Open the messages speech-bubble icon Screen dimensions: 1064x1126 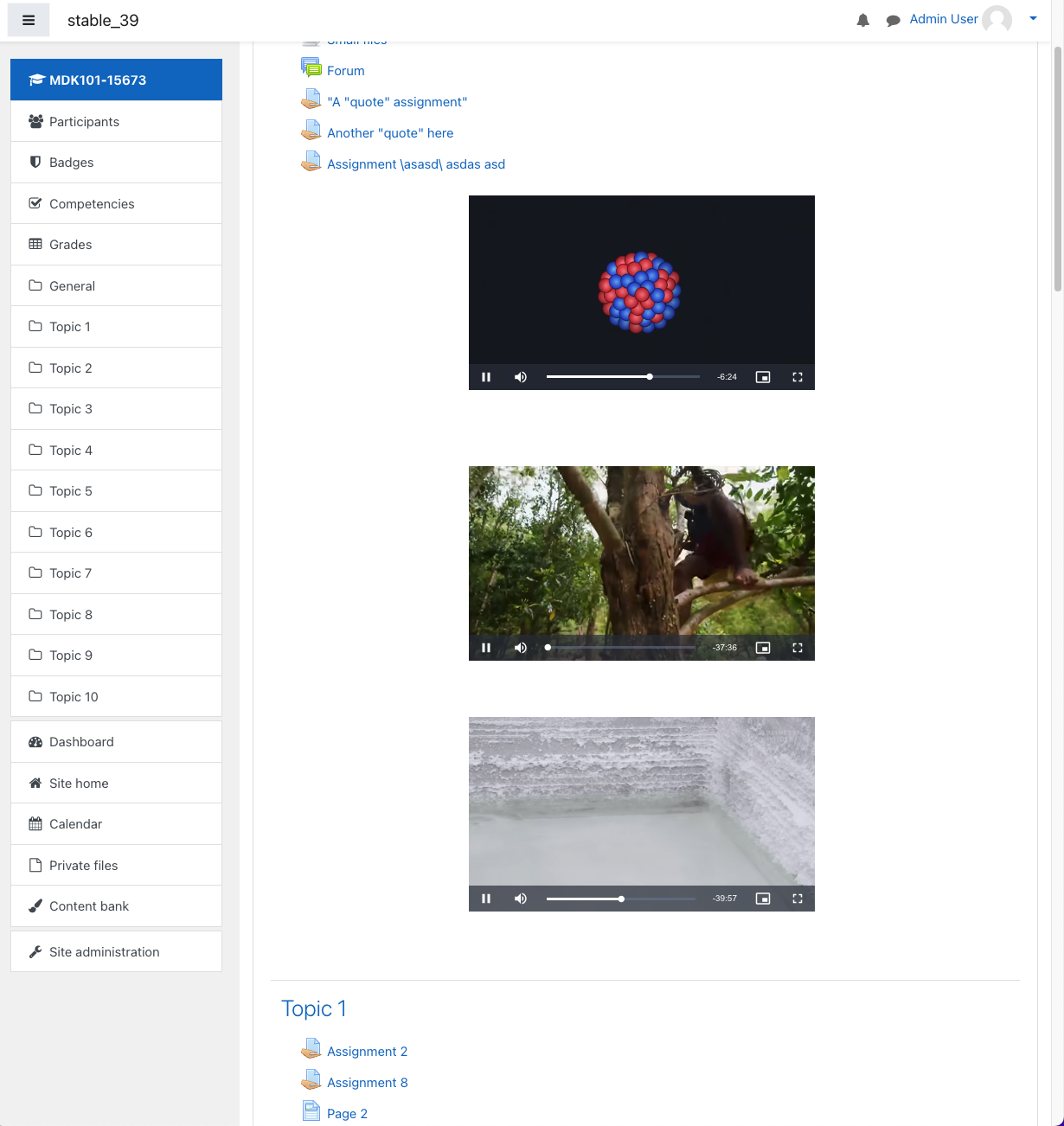pos(893,20)
